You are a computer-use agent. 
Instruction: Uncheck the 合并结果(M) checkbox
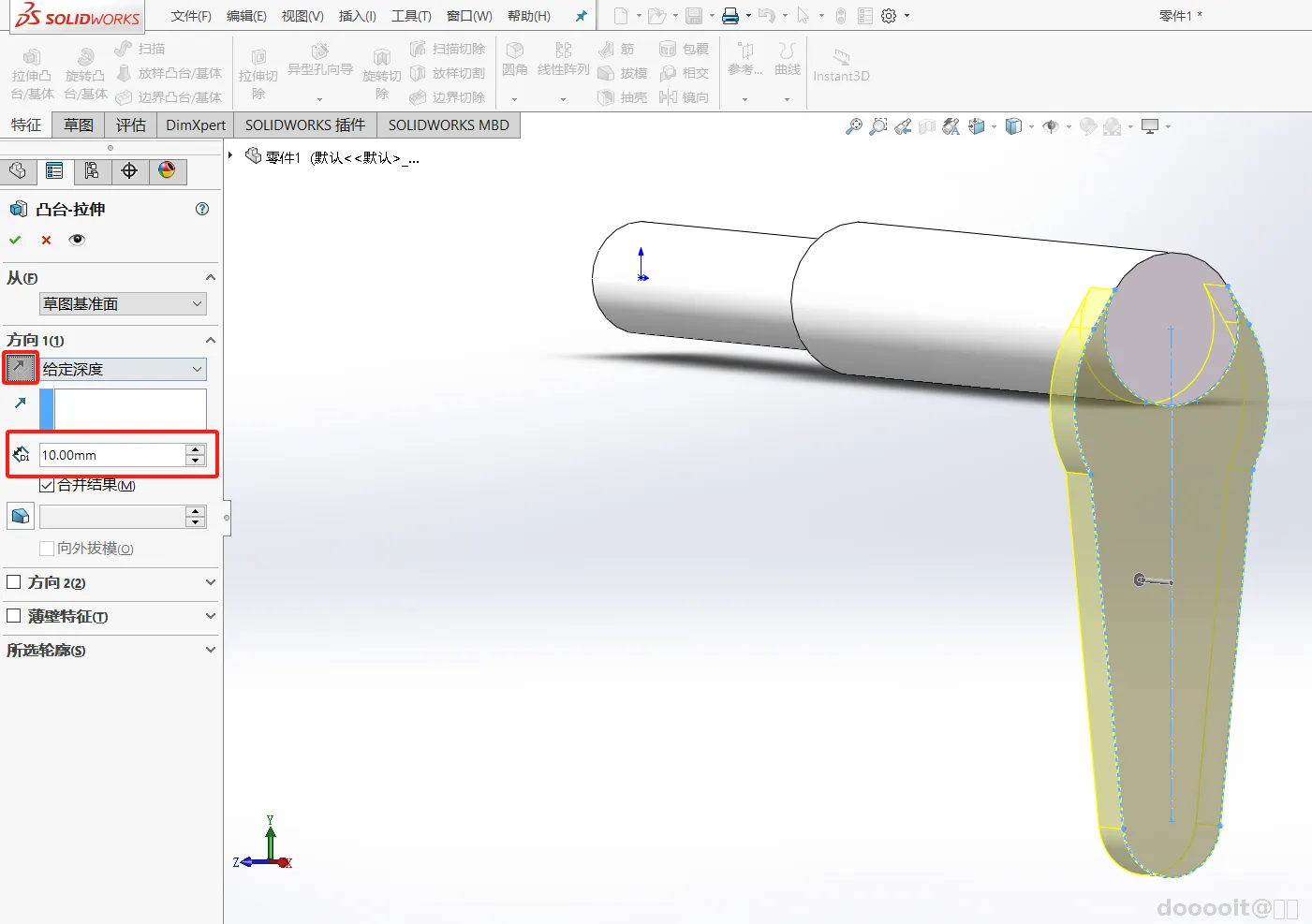(x=47, y=485)
